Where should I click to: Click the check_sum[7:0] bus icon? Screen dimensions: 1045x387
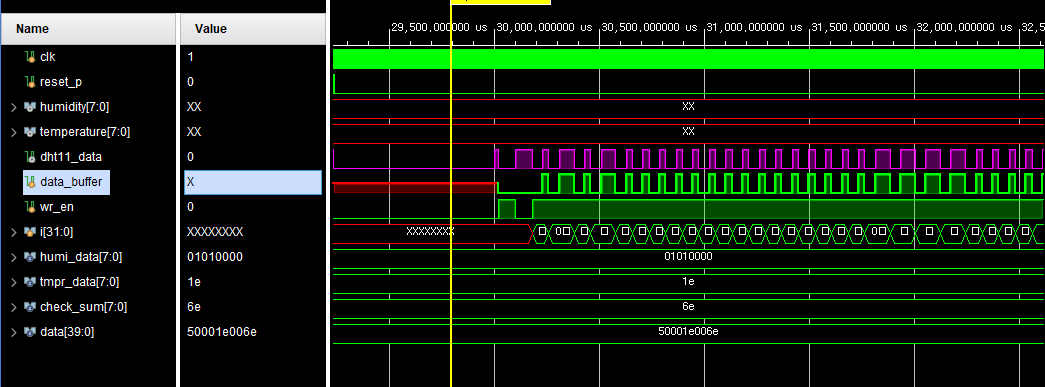pyautogui.click(x=30, y=307)
